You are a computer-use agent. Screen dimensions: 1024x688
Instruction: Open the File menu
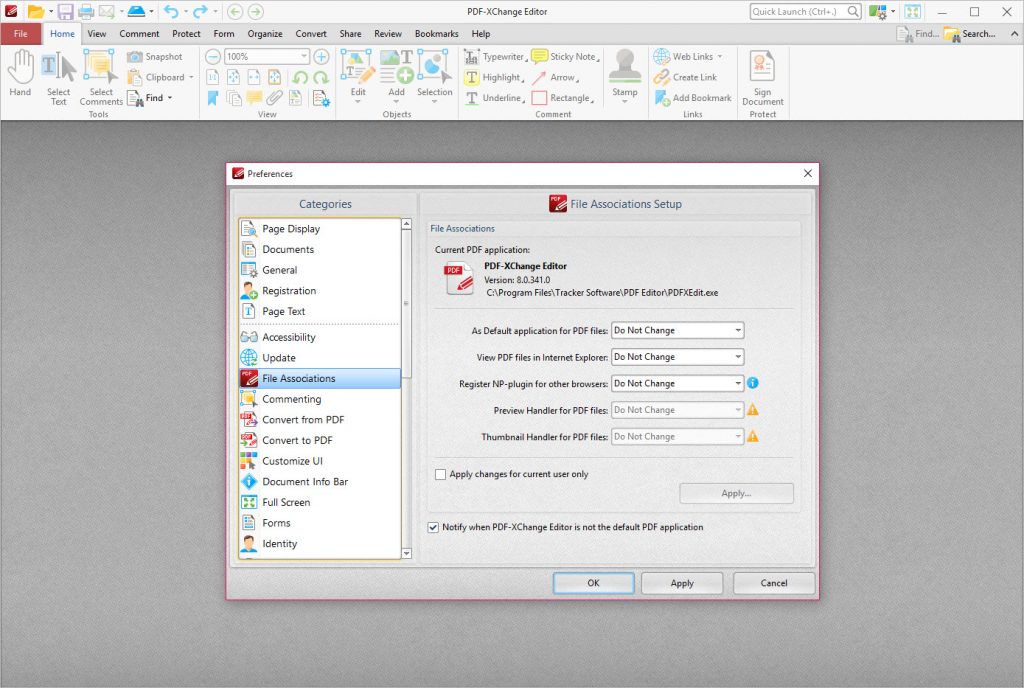pyautogui.click(x=21, y=34)
